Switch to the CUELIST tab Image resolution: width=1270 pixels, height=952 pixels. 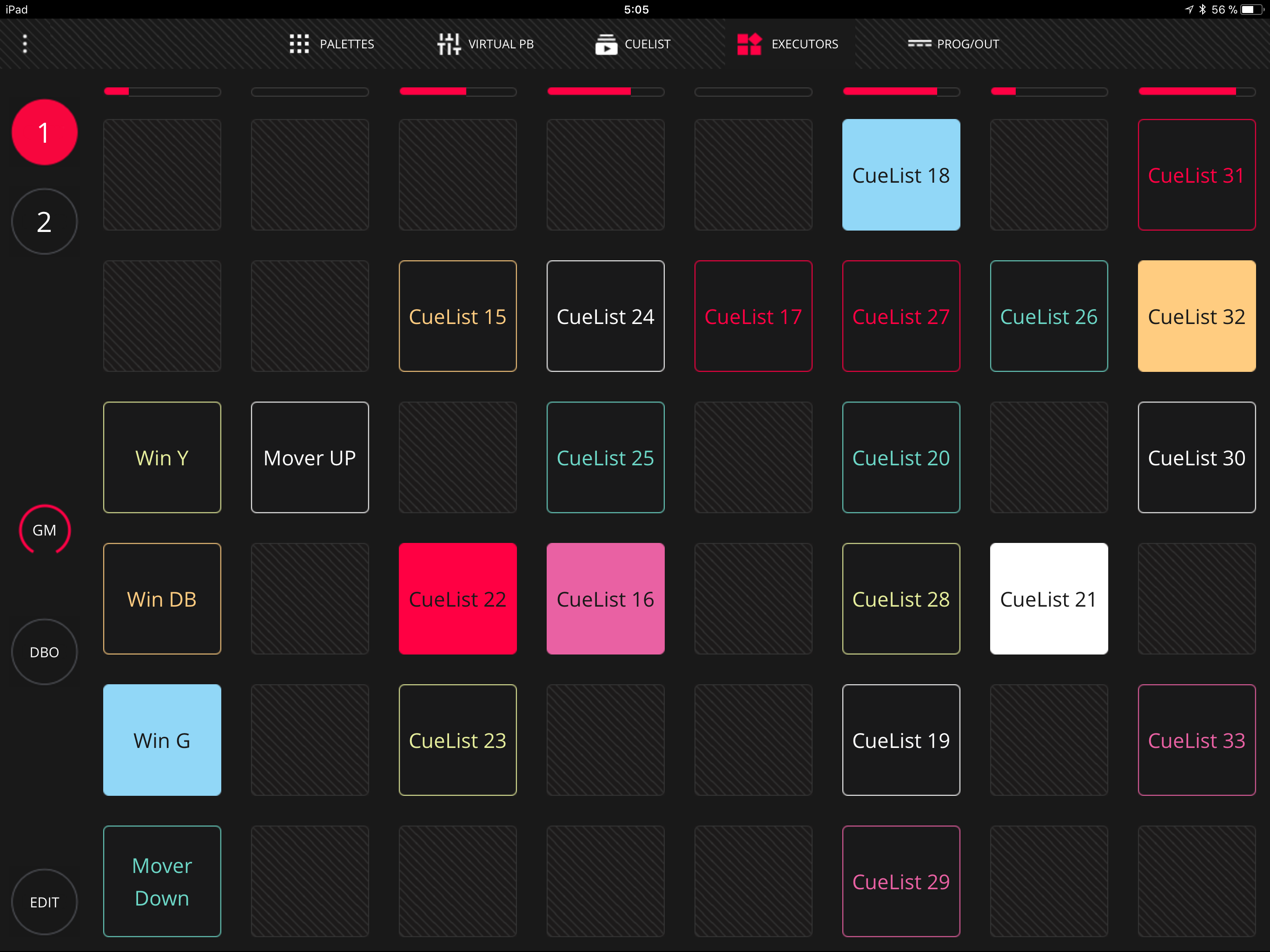[x=647, y=44]
